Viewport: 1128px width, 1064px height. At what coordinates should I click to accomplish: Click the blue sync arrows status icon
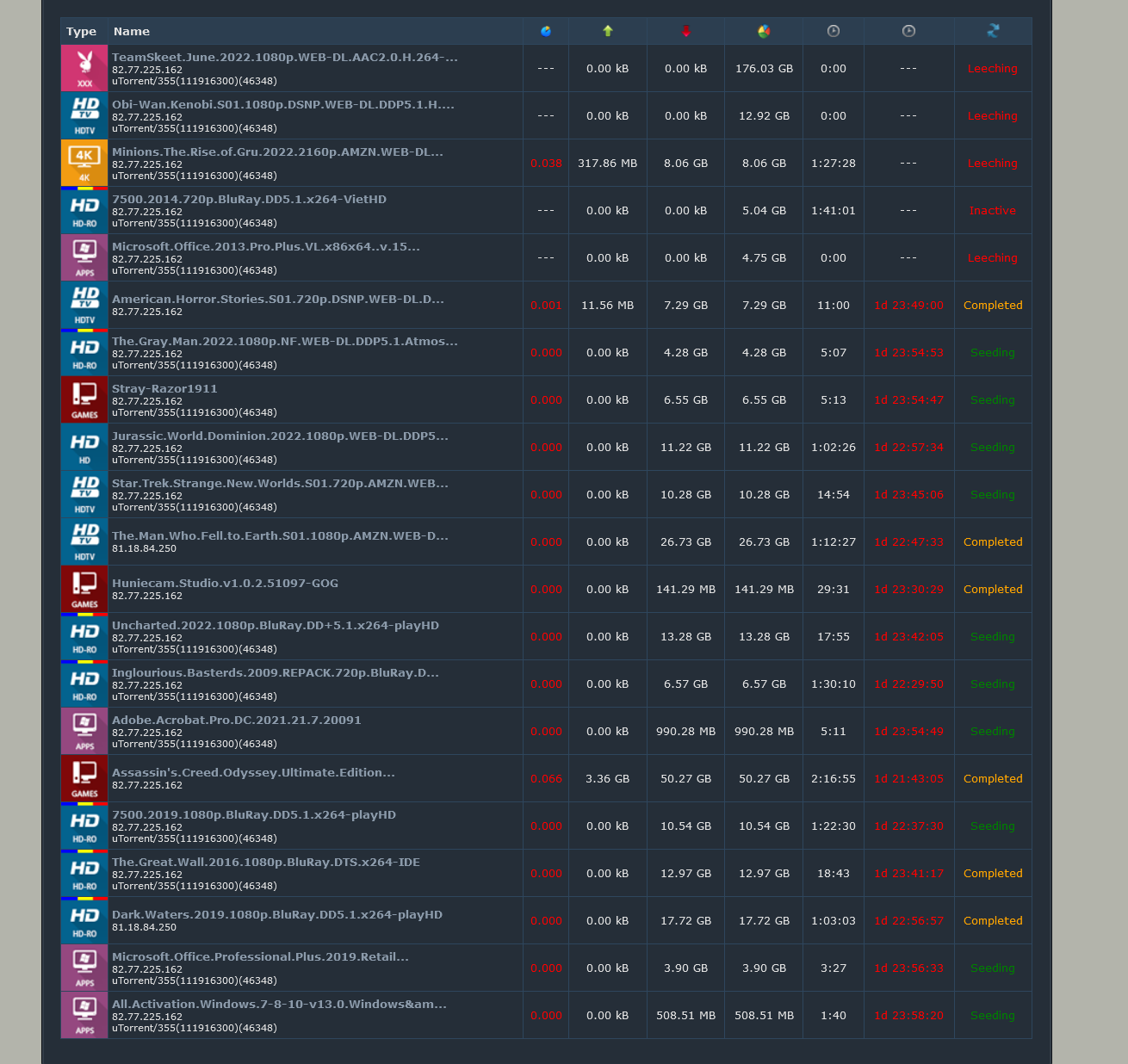(993, 31)
